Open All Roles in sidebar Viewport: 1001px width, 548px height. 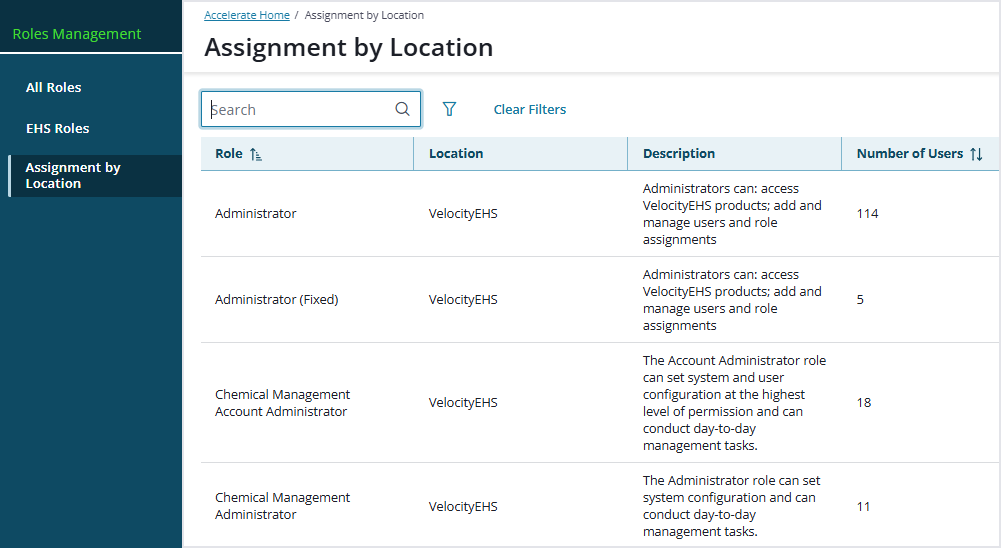(54, 87)
